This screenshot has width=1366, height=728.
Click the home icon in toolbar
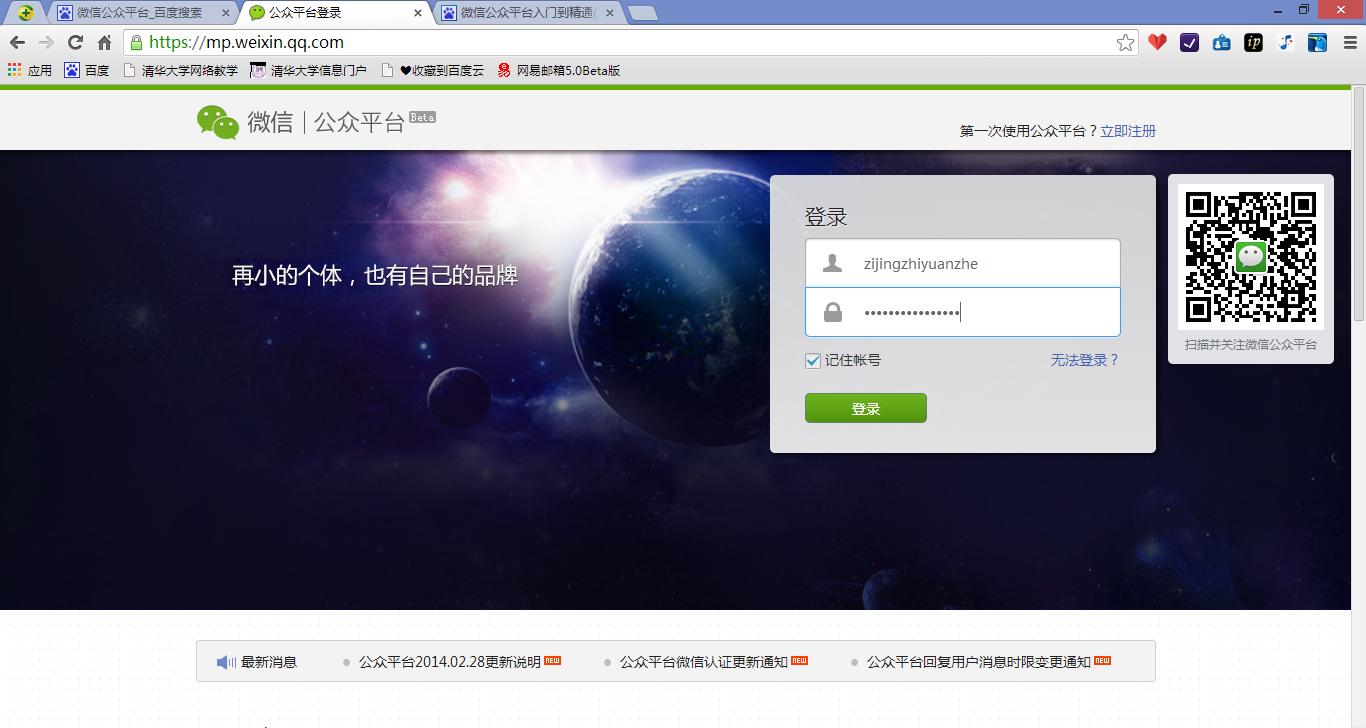(104, 42)
